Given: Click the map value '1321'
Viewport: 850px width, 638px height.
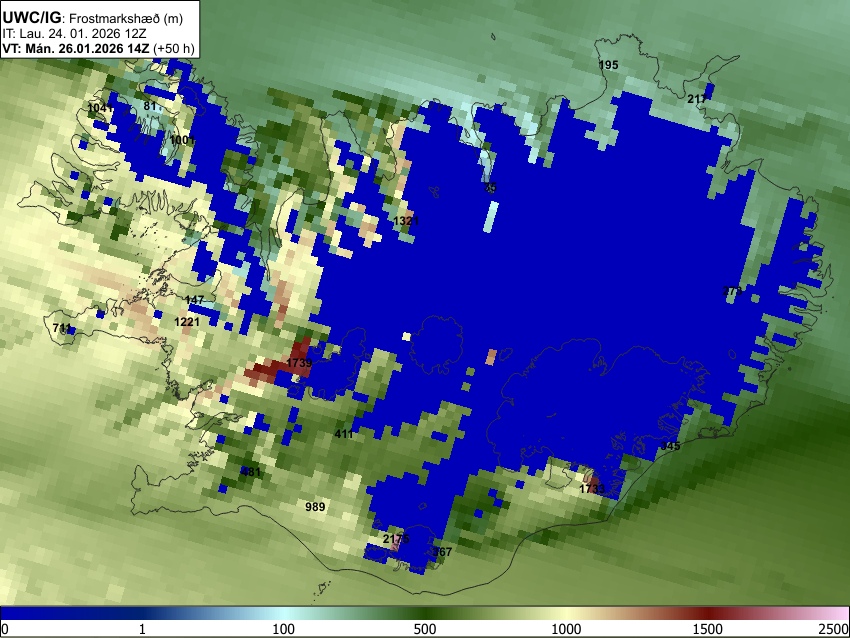Looking at the screenshot, I should point(406,221).
